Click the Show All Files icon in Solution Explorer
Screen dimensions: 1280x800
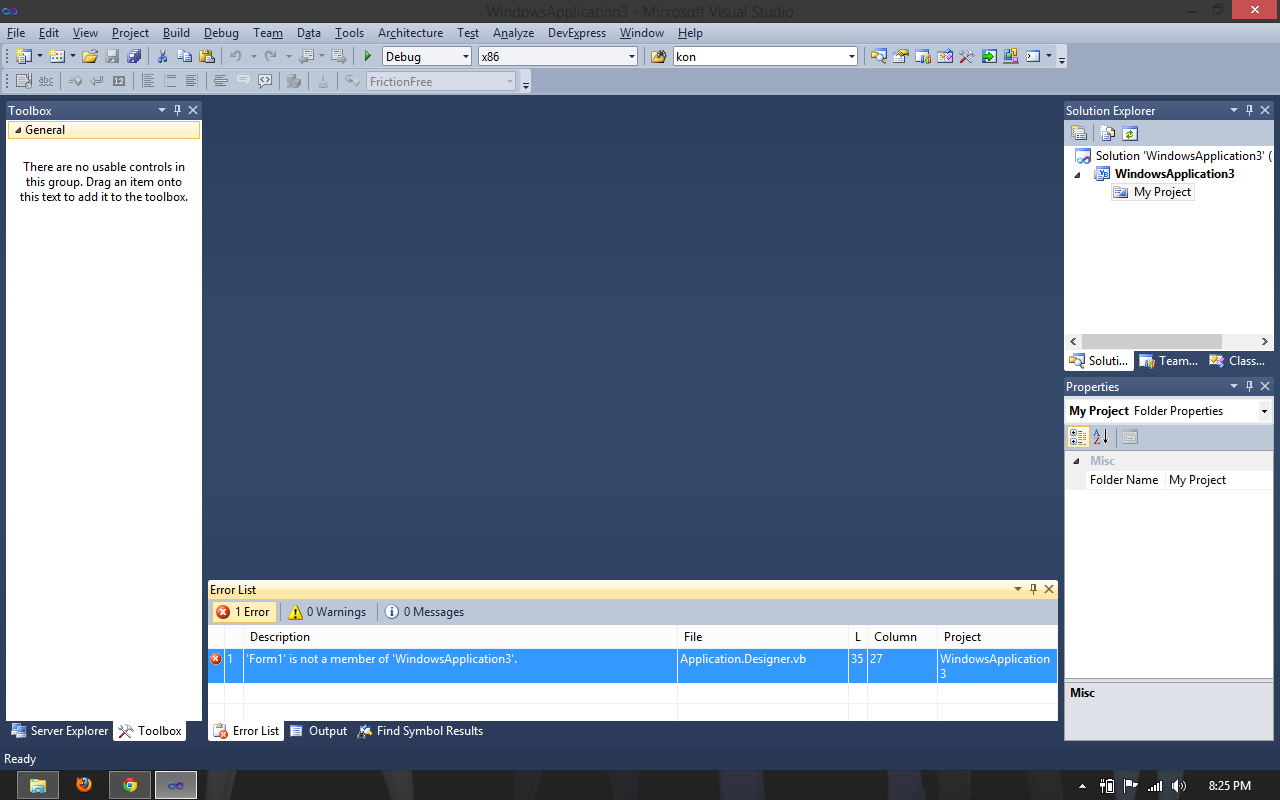click(x=1108, y=133)
